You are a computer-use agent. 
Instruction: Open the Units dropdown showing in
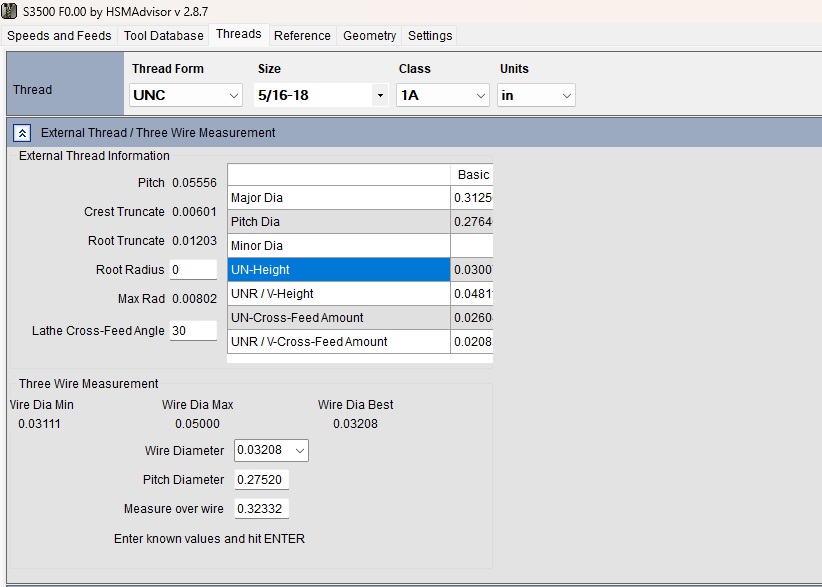[536, 96]
